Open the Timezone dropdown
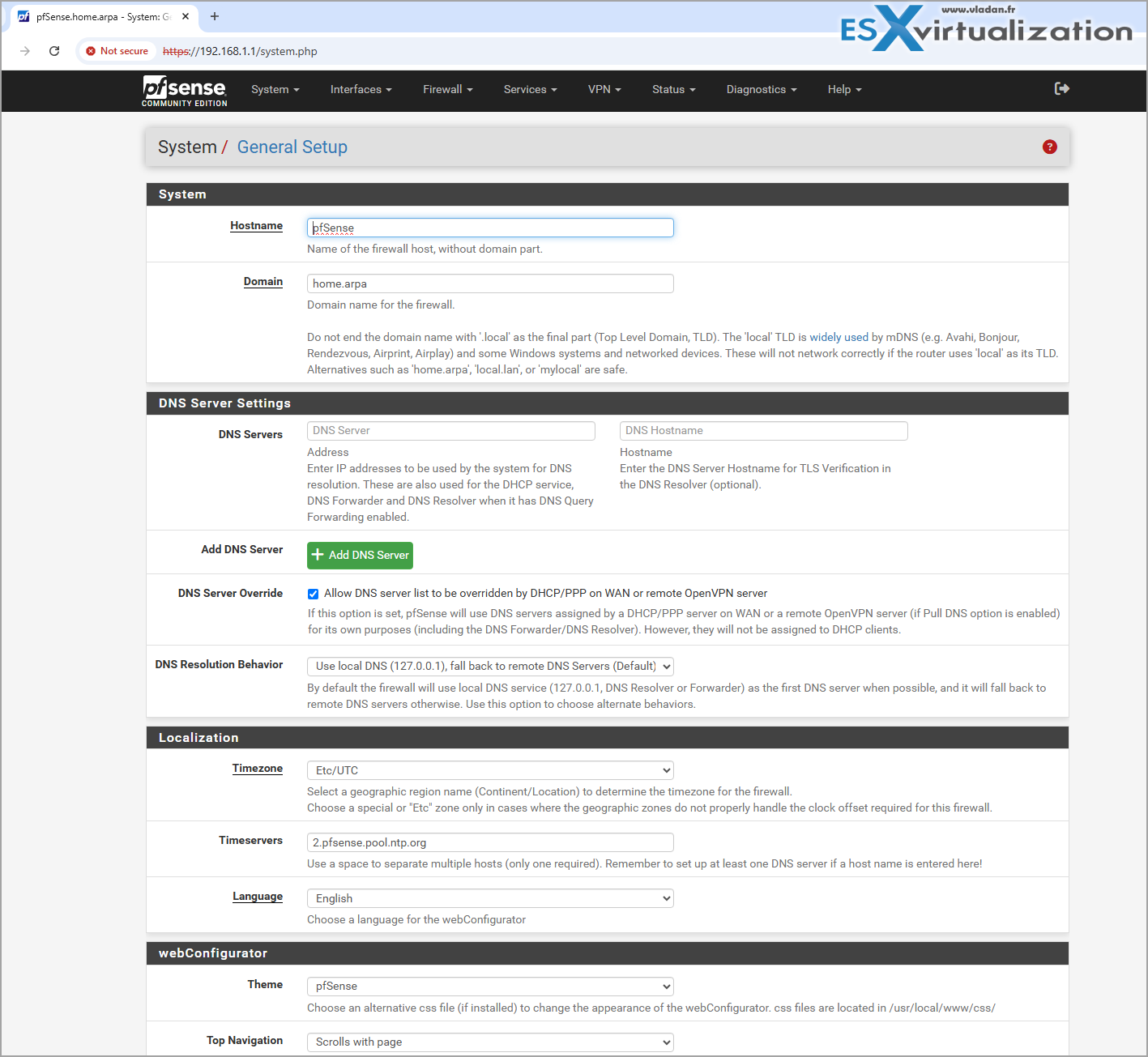This screenshot has height=1057, width=1148. pyautogui.click(x=490, y=770)
